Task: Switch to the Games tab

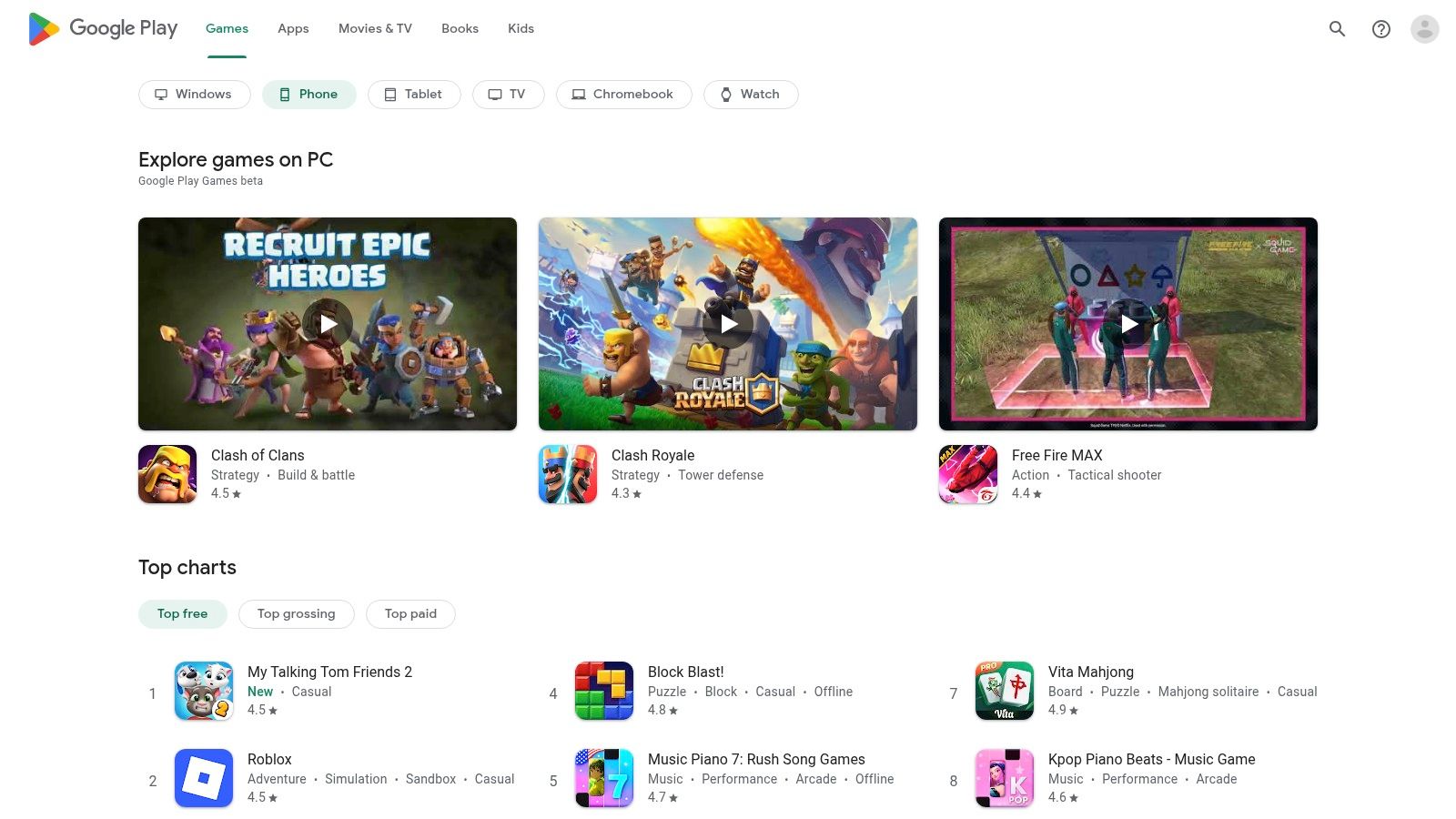Action: pos(227,28)
